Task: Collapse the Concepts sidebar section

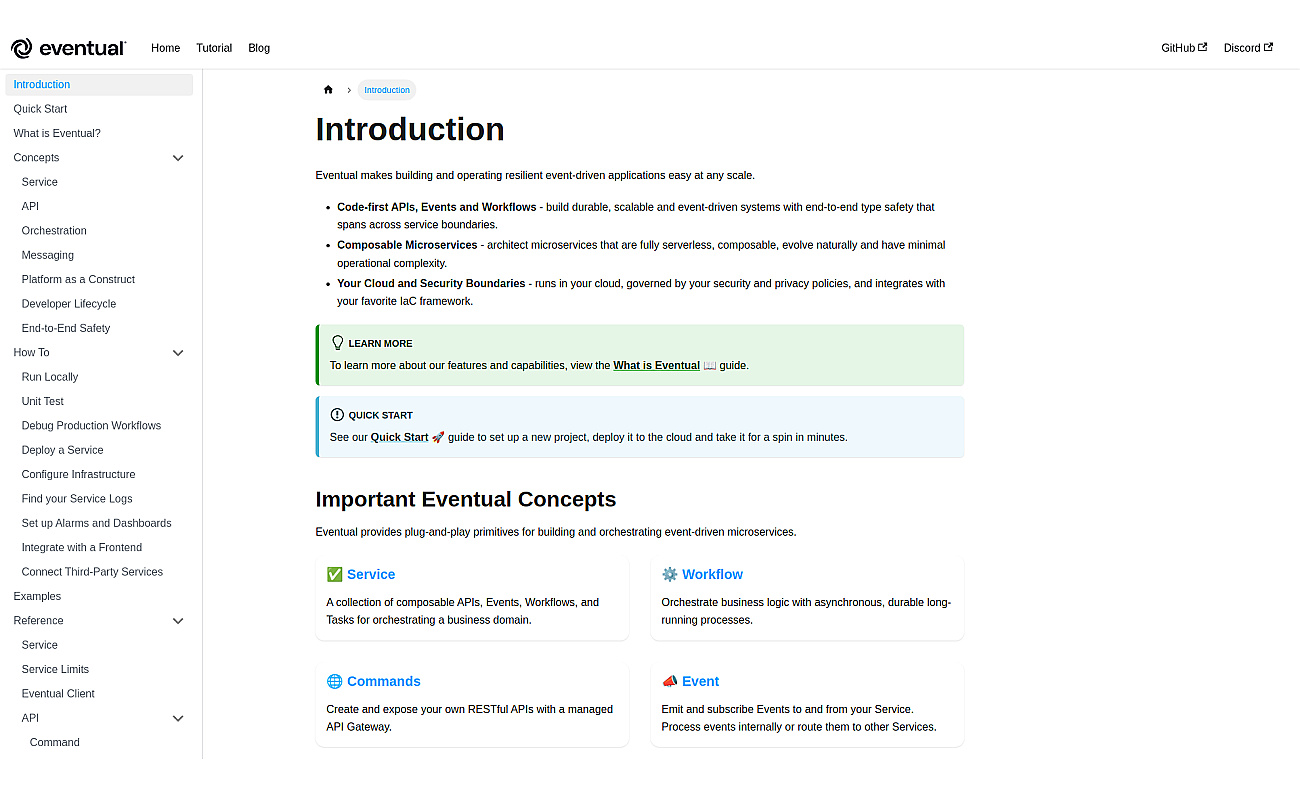Action: pos(178,158)
